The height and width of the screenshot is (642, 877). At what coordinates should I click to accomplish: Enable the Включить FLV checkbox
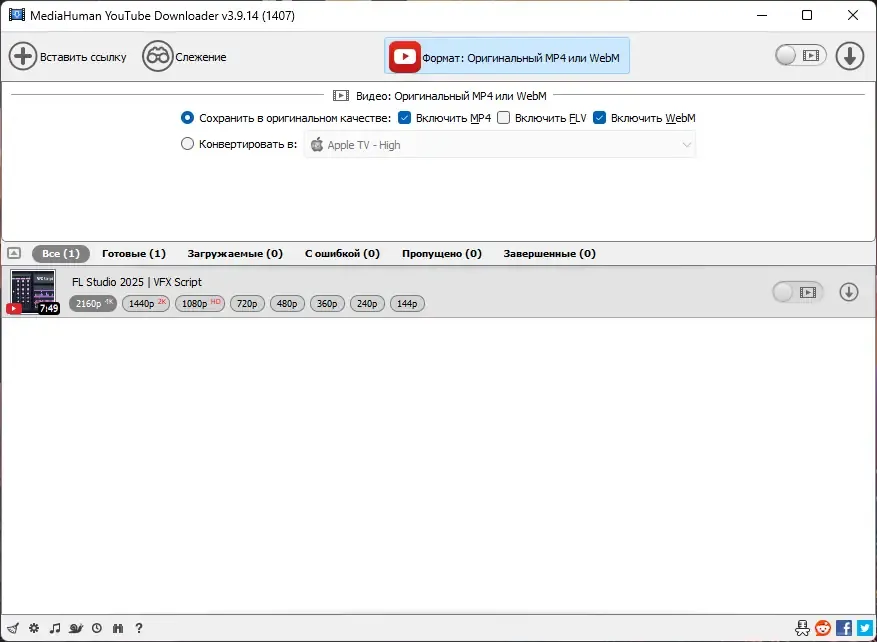point(503,118)
